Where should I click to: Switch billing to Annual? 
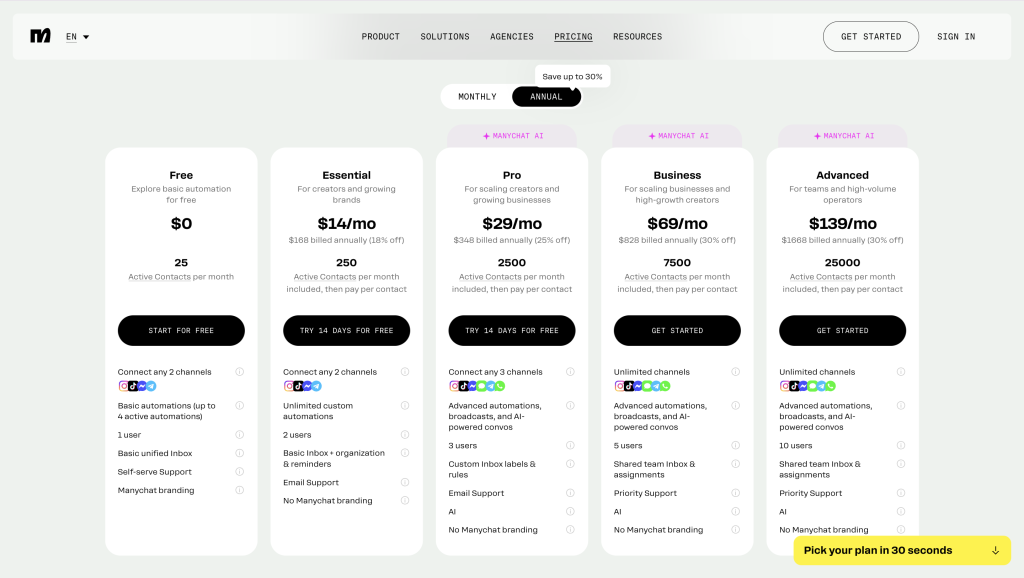pos(546,97)
